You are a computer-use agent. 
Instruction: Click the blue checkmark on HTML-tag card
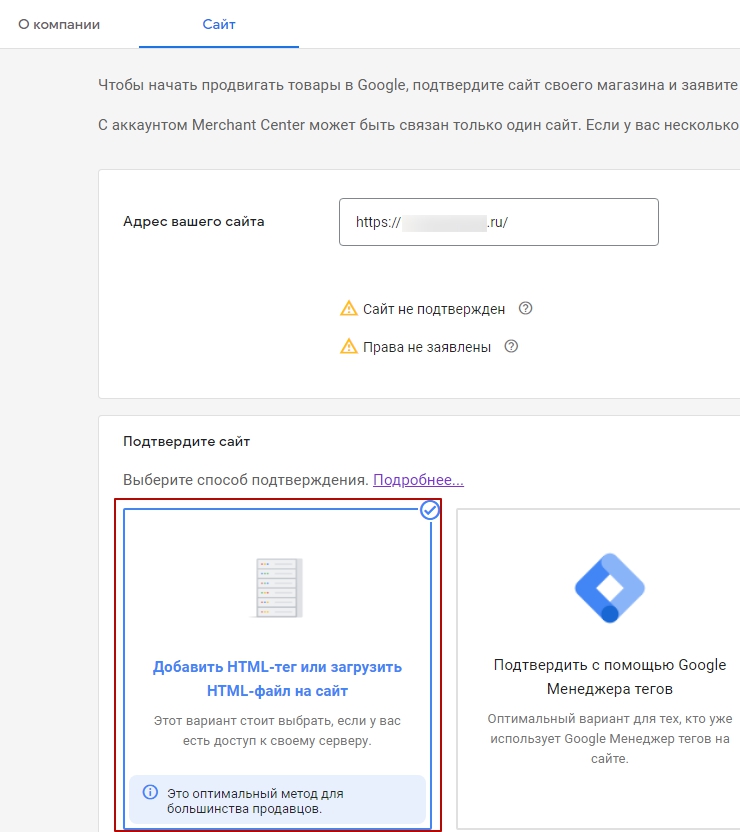430,510
